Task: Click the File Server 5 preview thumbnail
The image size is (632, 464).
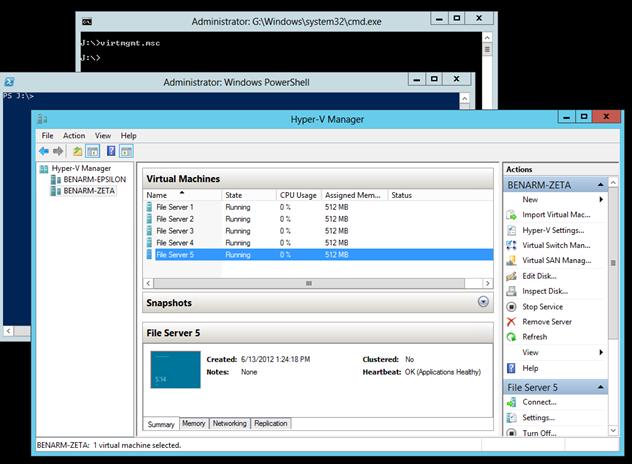Action: 175,370
